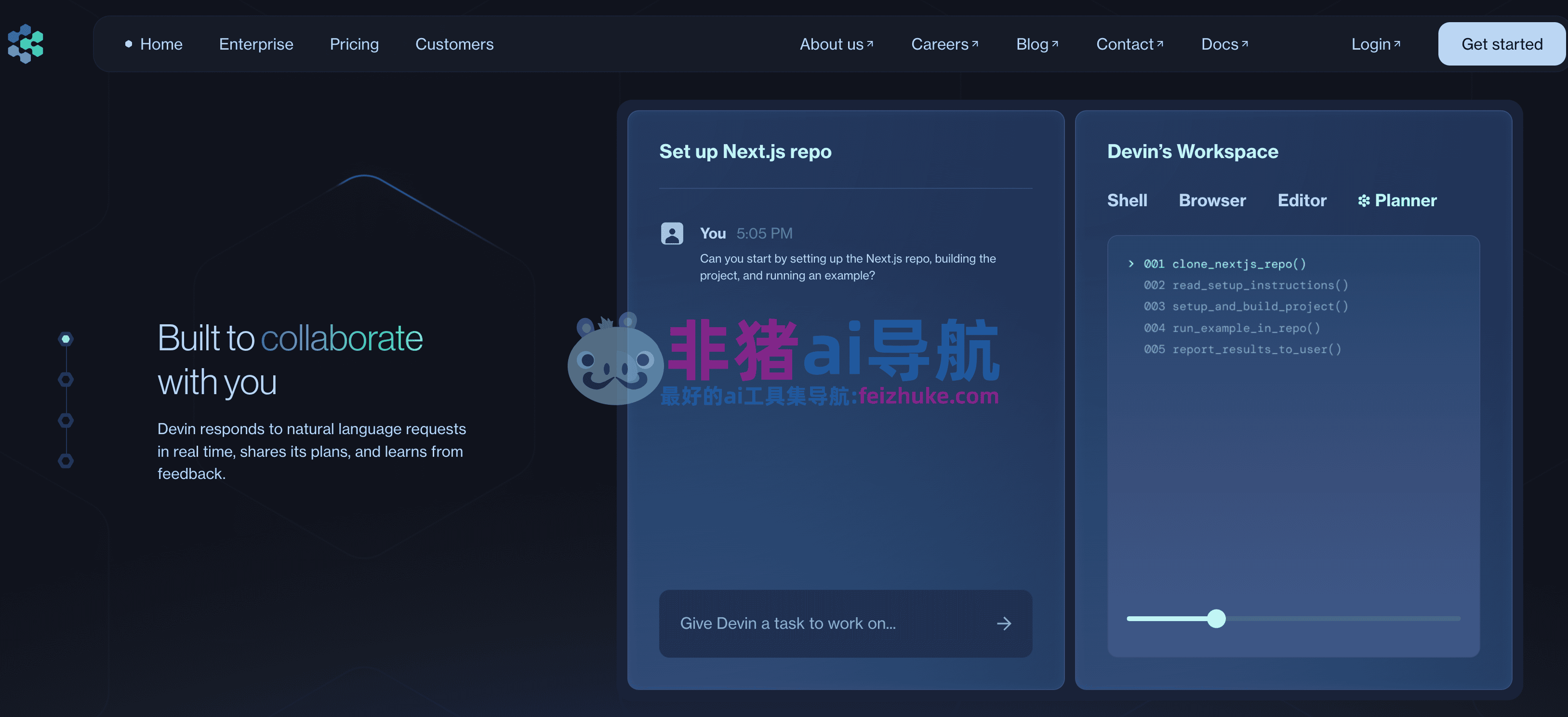Open the Login external link
1568x717 pixels.
point(1375,44)
